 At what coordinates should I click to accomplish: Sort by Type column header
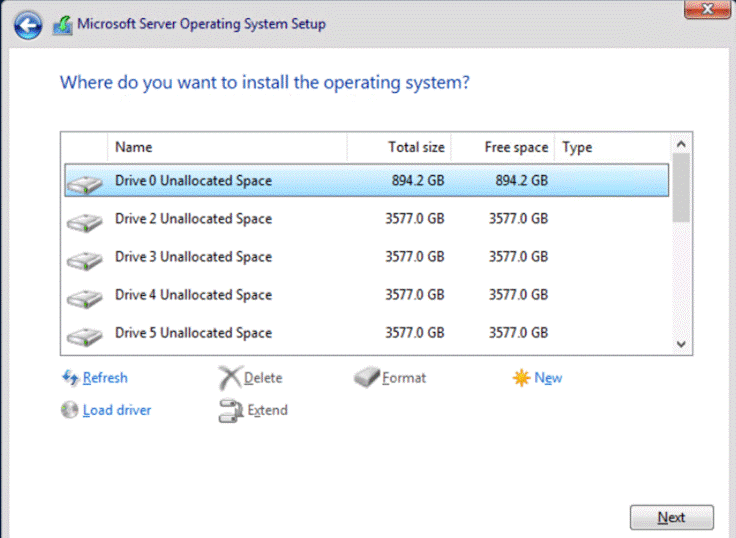[613, 147]
